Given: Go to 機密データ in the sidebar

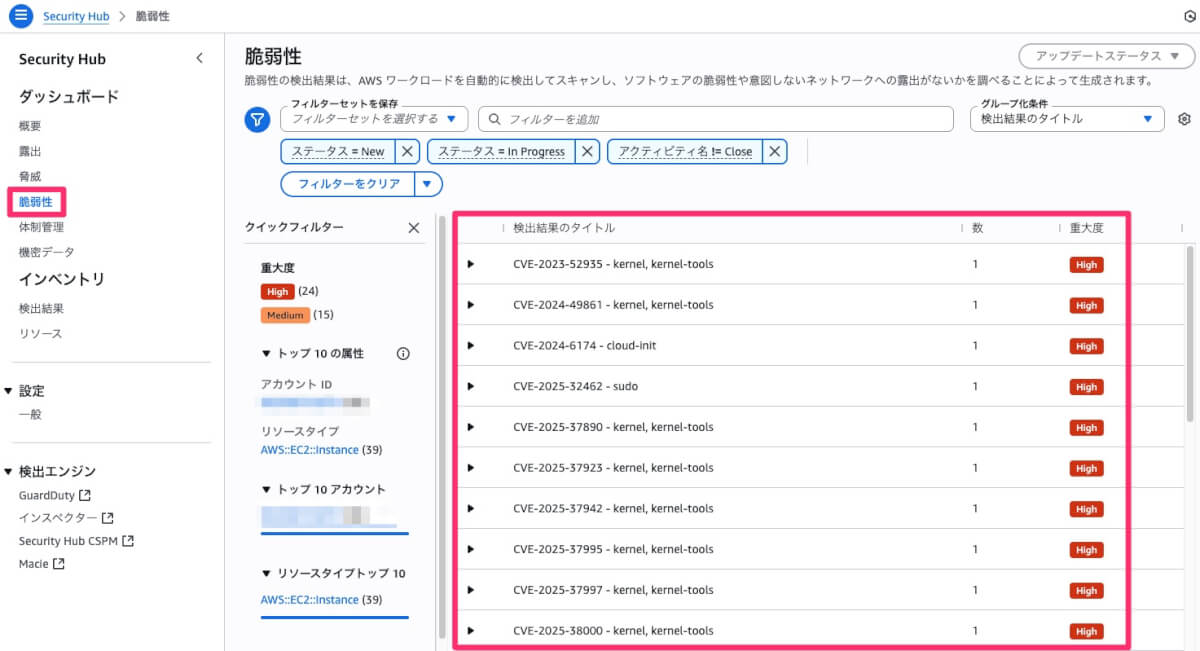Looking at the screenshot, I should [x=46, y=252].
